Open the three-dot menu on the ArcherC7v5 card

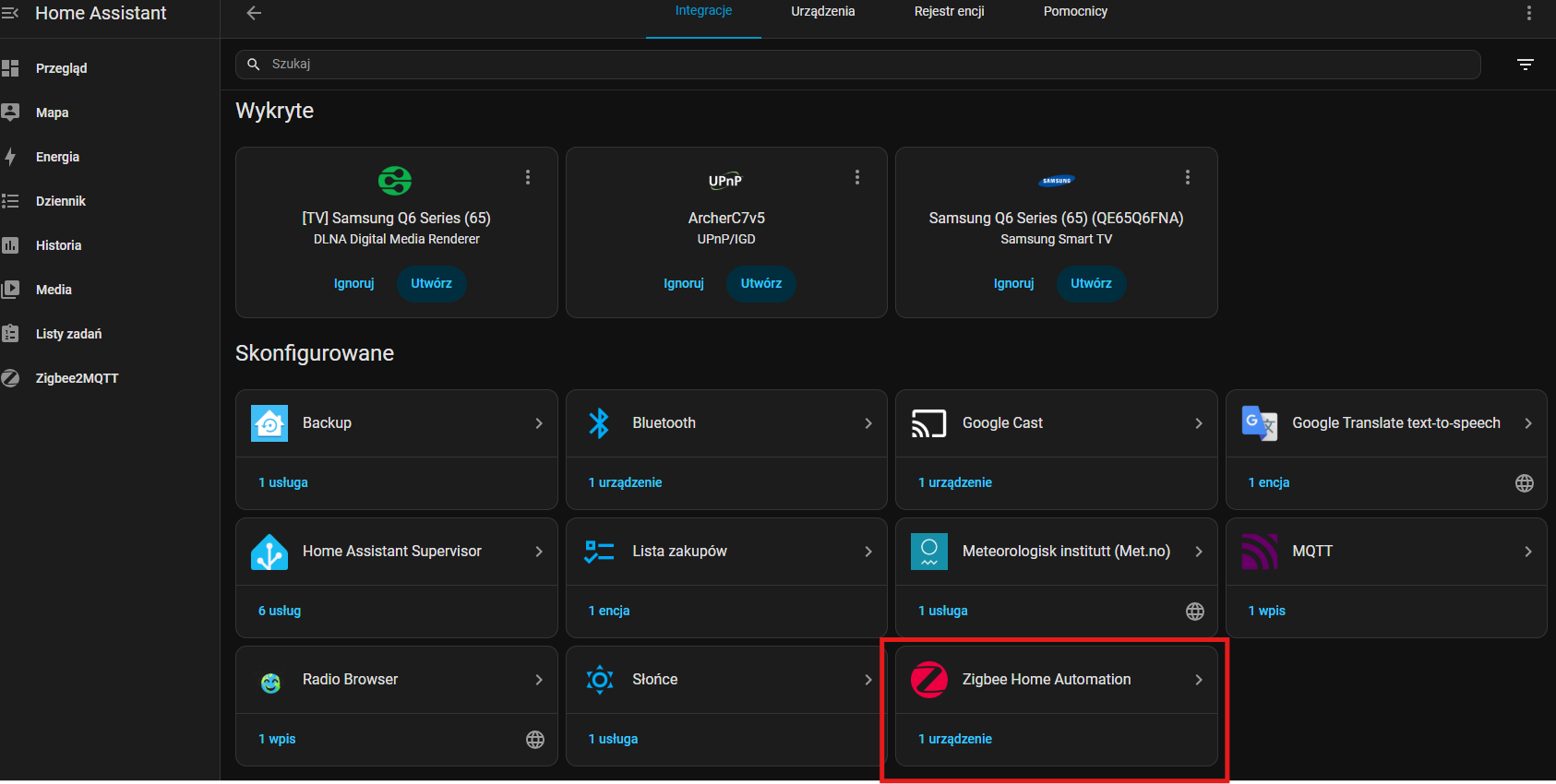(857, 177)
